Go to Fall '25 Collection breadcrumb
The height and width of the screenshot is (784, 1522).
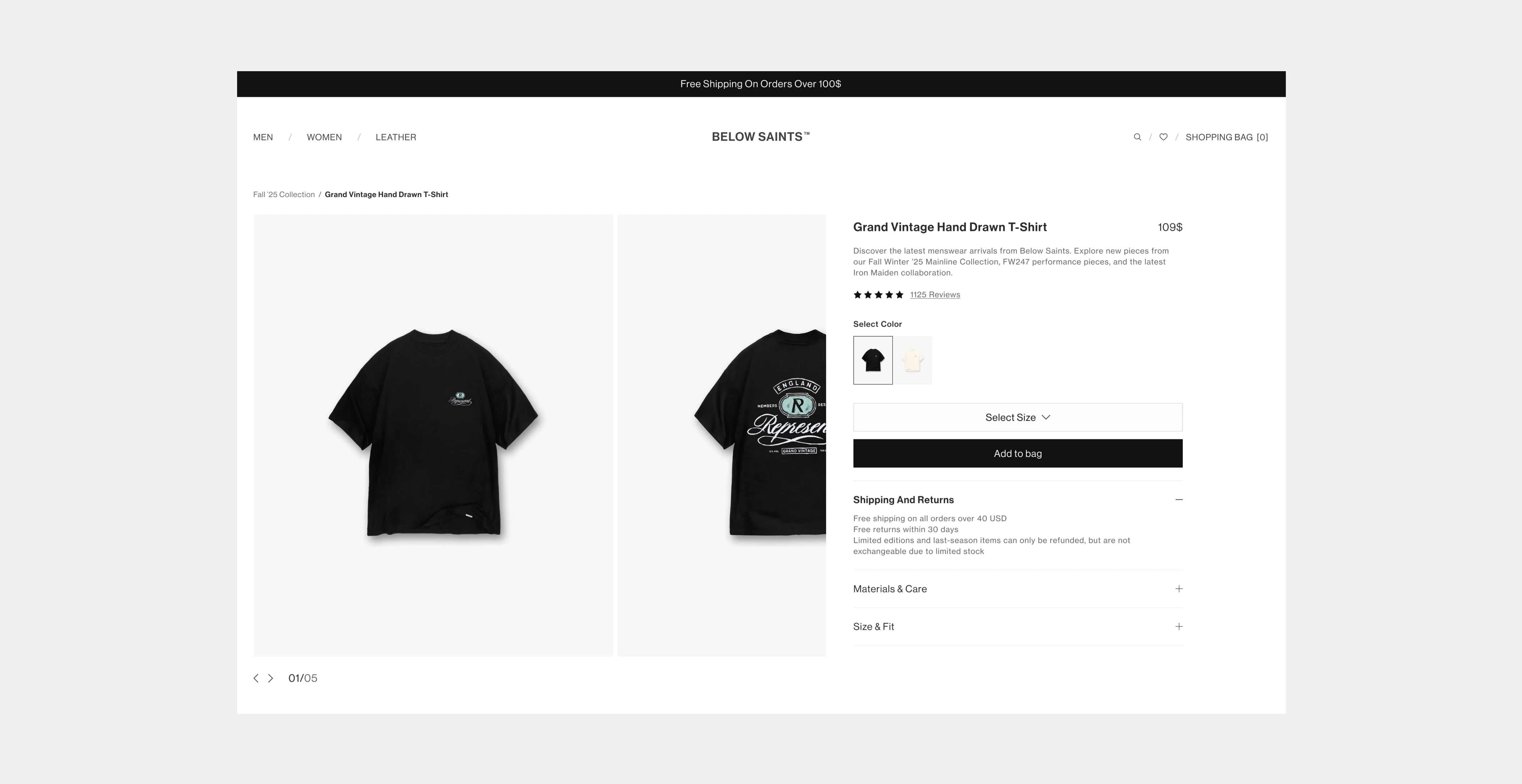[x=284, y=194]
